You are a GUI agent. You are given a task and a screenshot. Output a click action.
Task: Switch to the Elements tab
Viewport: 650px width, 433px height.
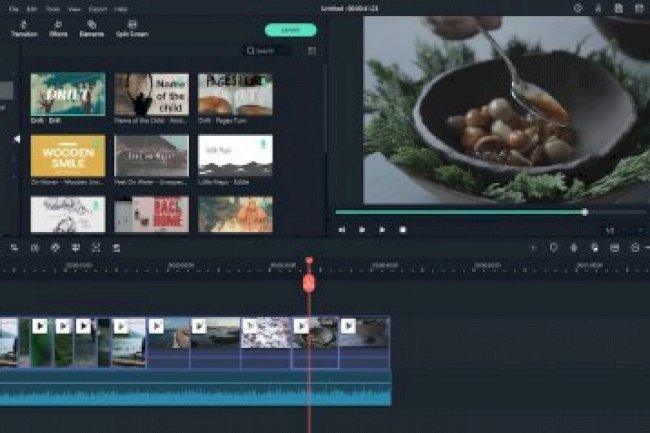click(x=92, y=29)
